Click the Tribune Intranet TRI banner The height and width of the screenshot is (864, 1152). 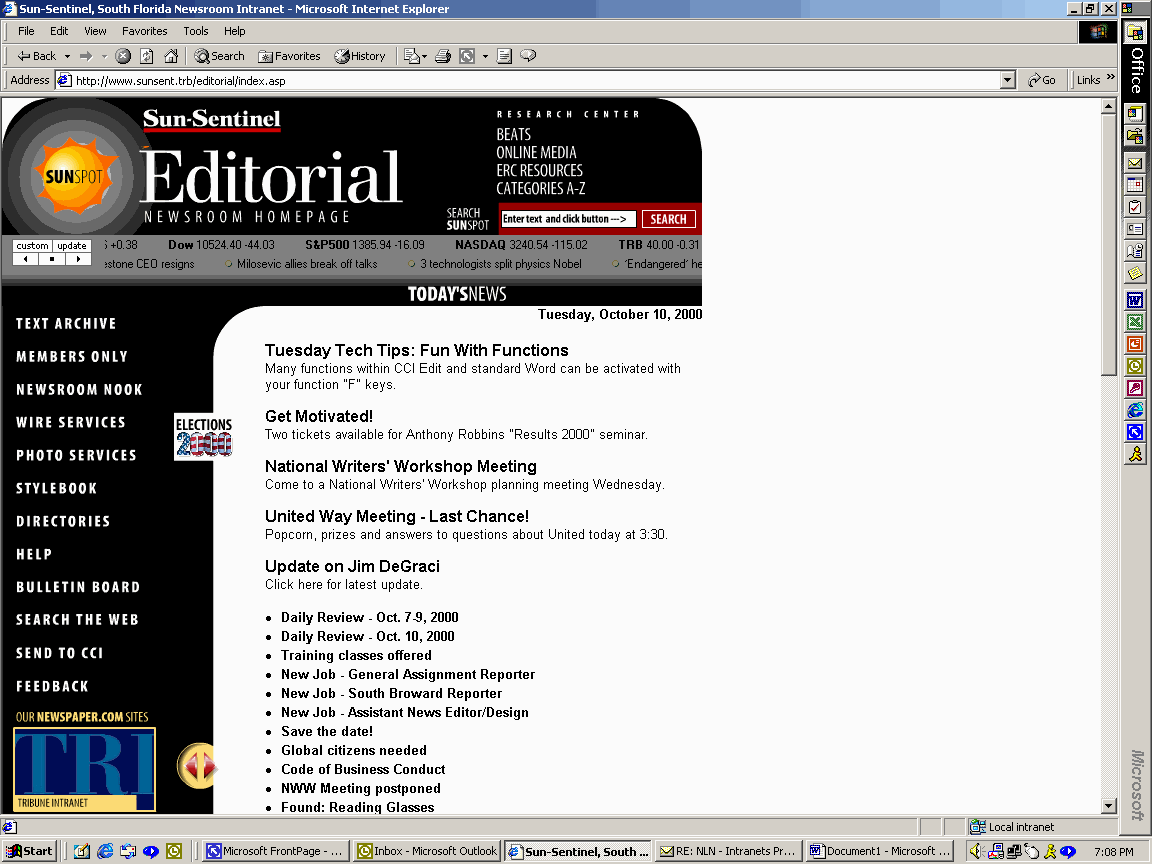click(84, 769)
